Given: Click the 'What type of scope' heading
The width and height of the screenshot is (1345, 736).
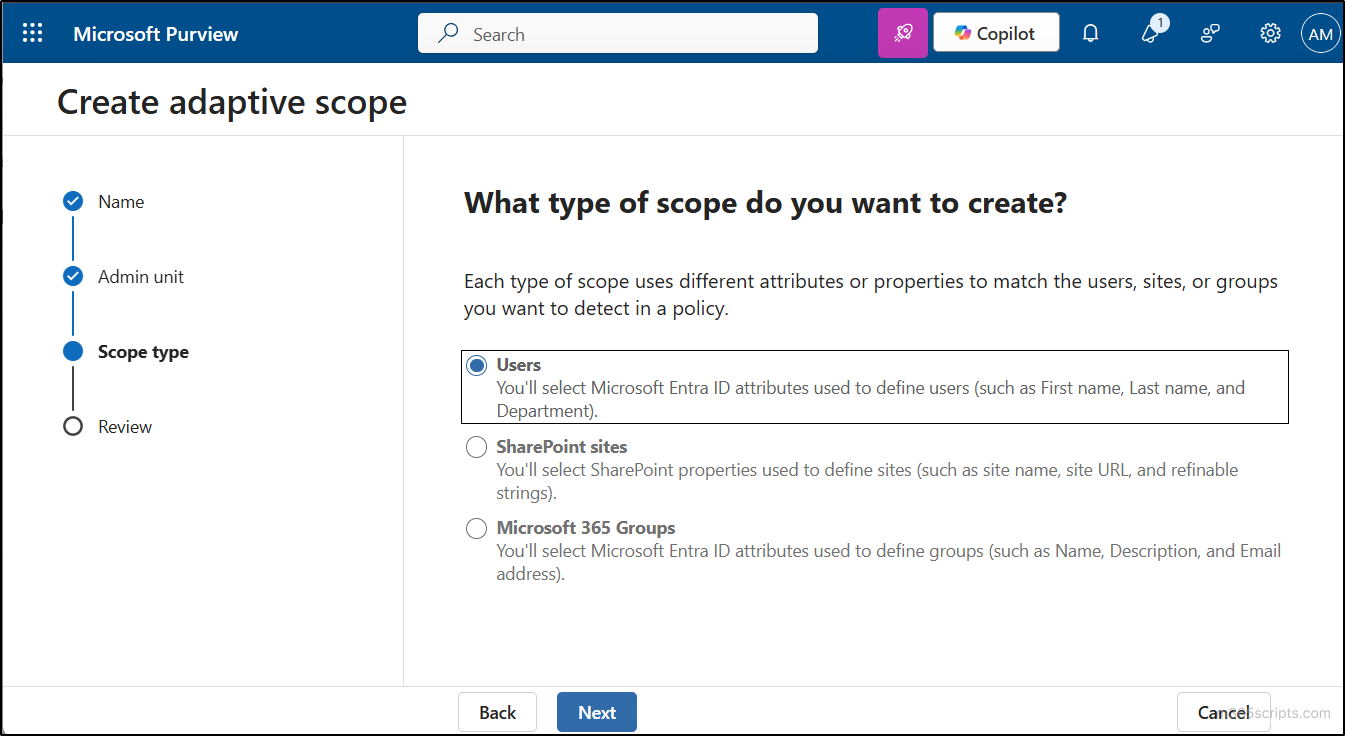Looking at the screenshot, I should 766,203.
